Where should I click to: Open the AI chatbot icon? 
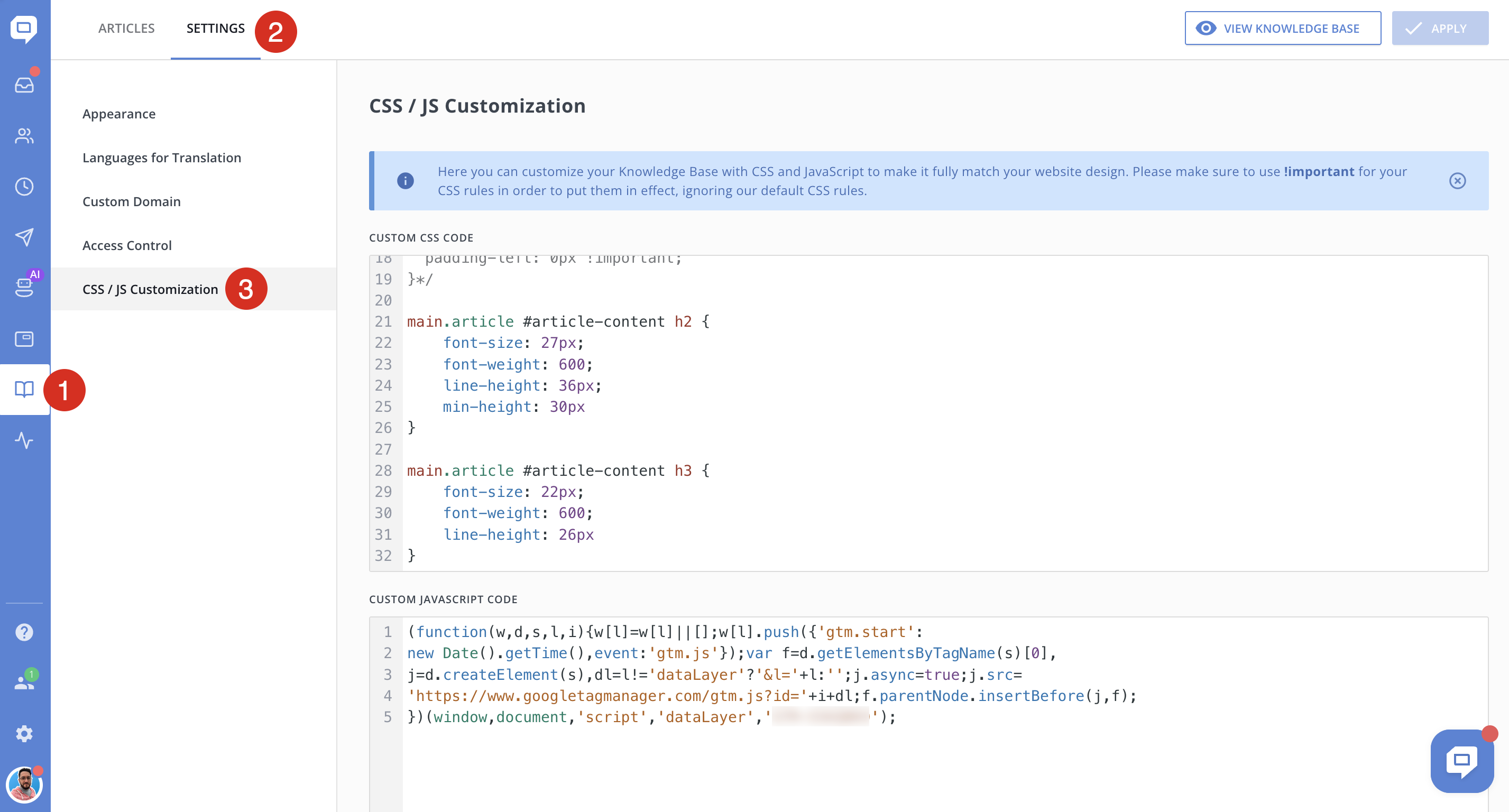[x=24, y=288]
